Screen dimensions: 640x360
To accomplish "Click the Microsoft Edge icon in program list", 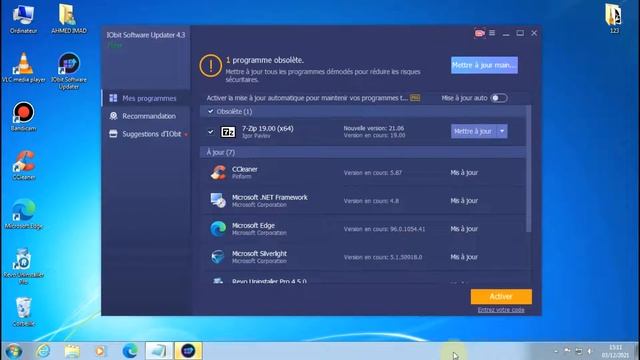I will tap(218, 229).
